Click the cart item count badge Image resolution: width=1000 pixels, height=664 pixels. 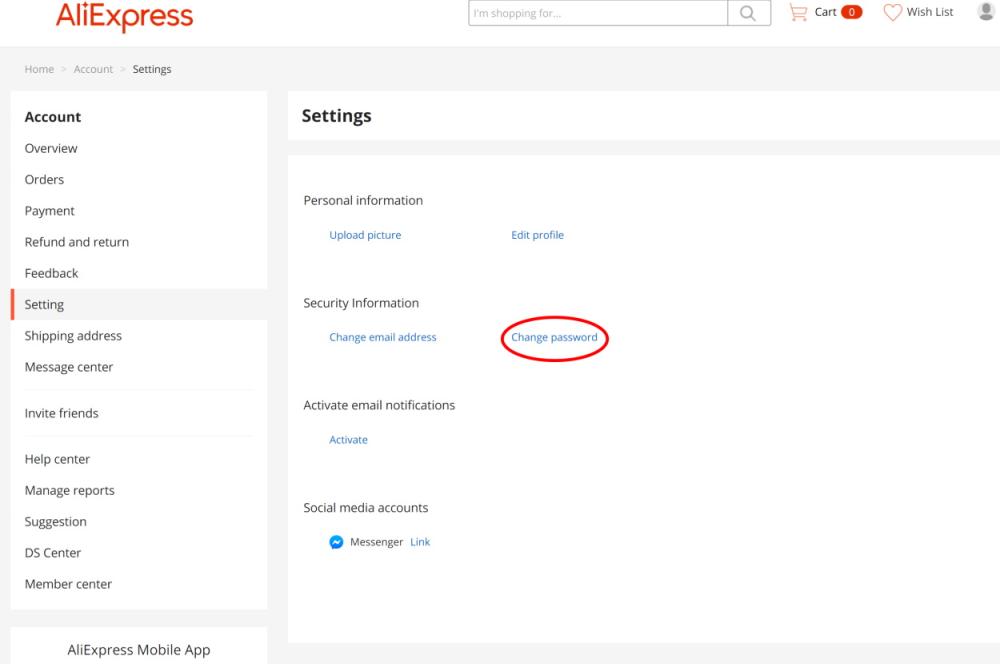851,12
